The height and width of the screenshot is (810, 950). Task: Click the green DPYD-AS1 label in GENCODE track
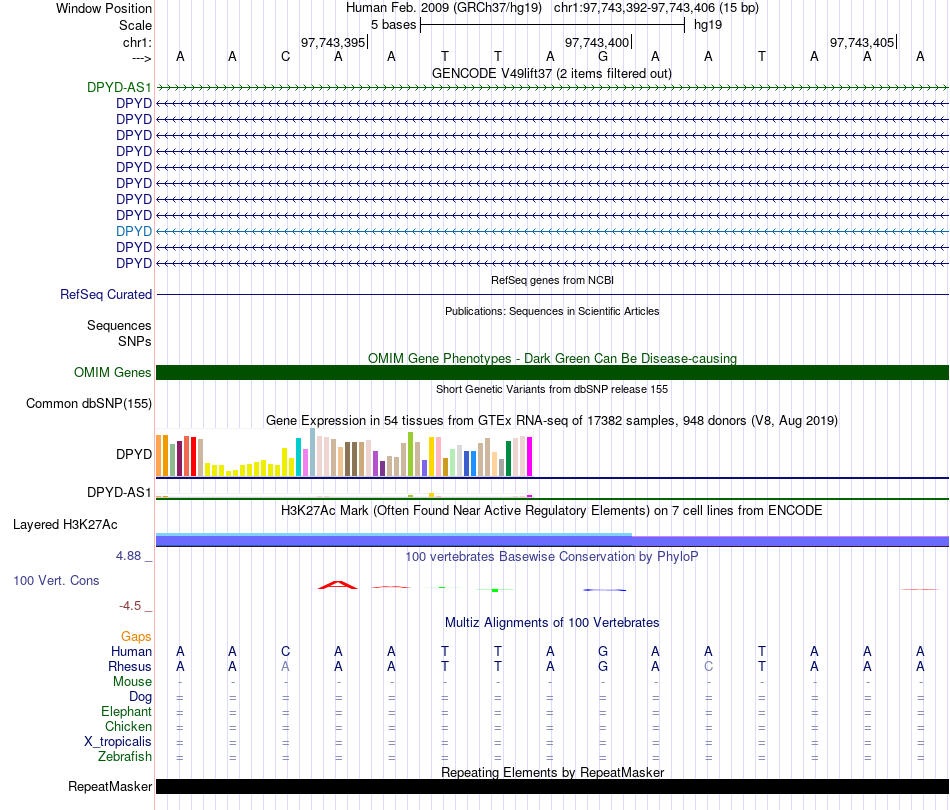point(119,87)
